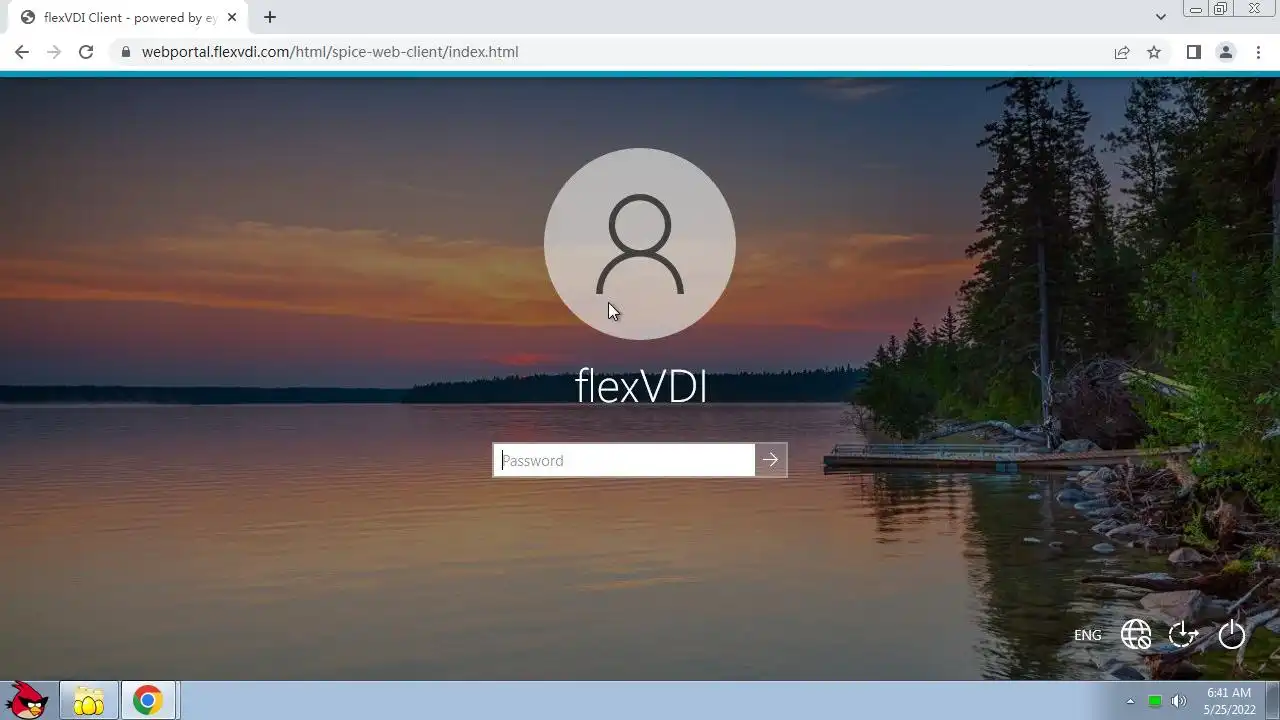Open the volume speaker tray icon

[1179, 701]
